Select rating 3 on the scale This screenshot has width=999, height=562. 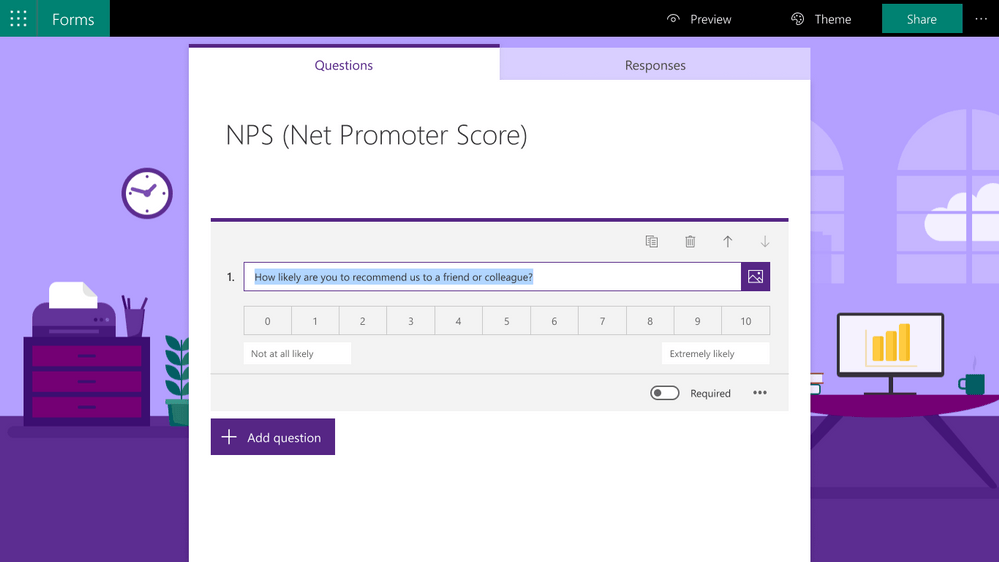[411, 321]
